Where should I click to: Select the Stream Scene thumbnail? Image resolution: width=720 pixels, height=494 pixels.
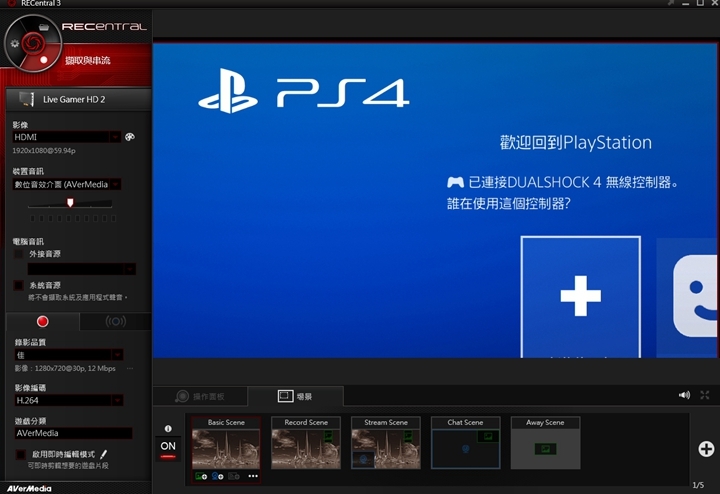(386, 443)
